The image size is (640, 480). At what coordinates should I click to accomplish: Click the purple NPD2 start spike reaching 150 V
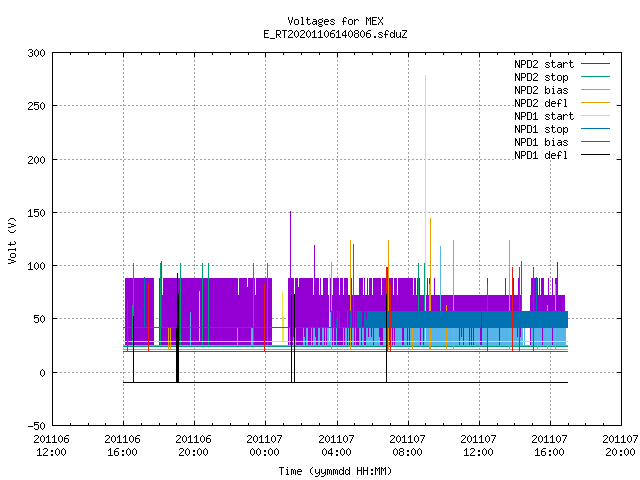click(290, 245)
